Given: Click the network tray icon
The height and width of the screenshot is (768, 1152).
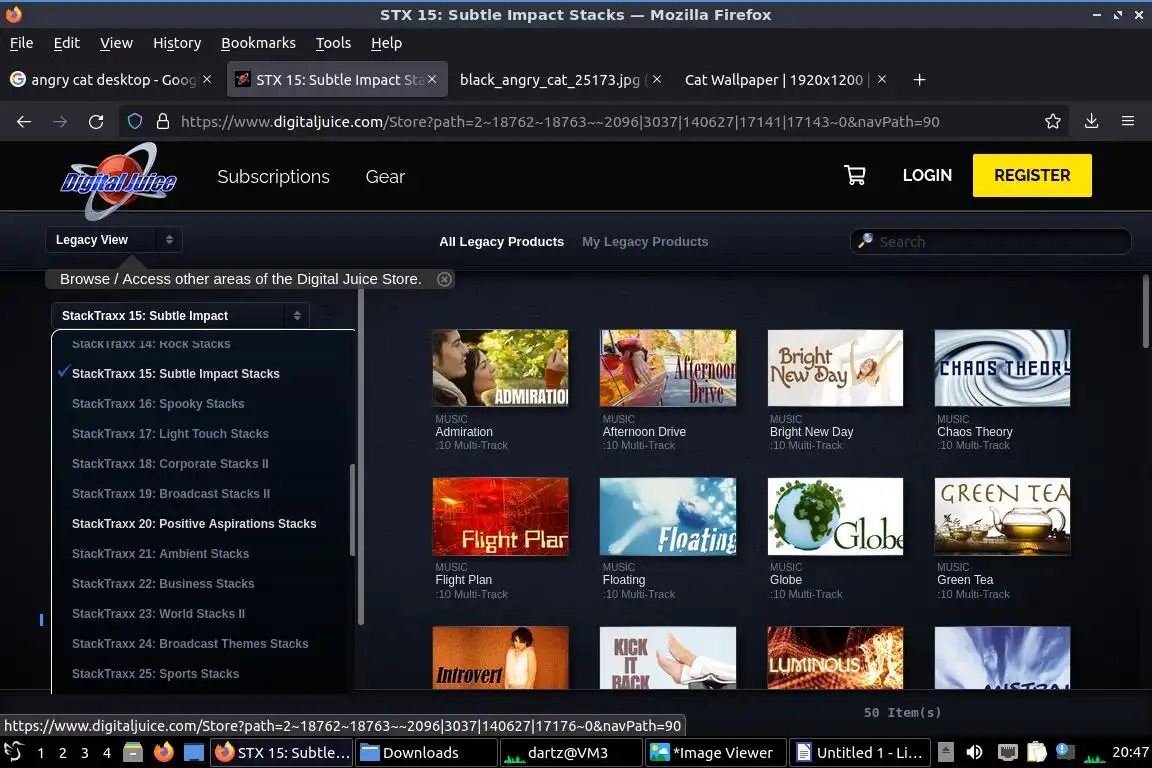Looking at the screenshot, I should 1007,752.
